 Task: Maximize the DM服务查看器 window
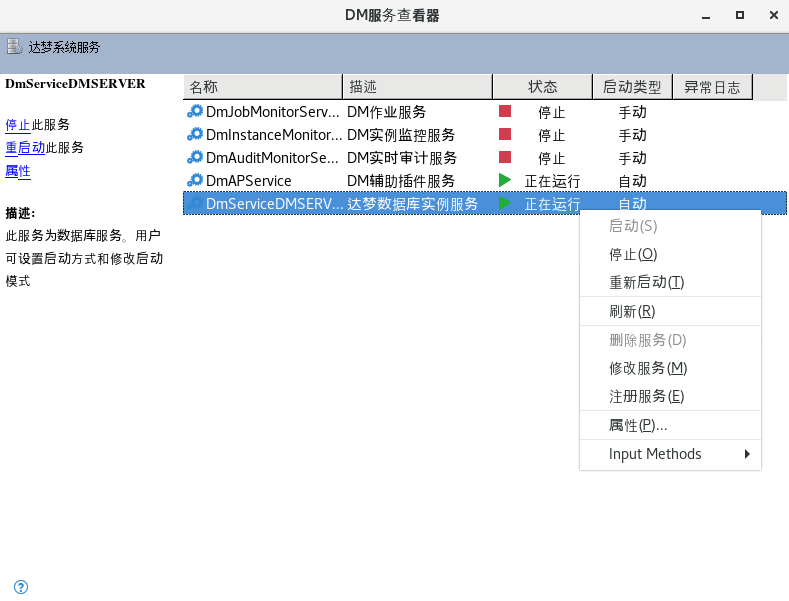pyautogui.click(x=740, y=15)
